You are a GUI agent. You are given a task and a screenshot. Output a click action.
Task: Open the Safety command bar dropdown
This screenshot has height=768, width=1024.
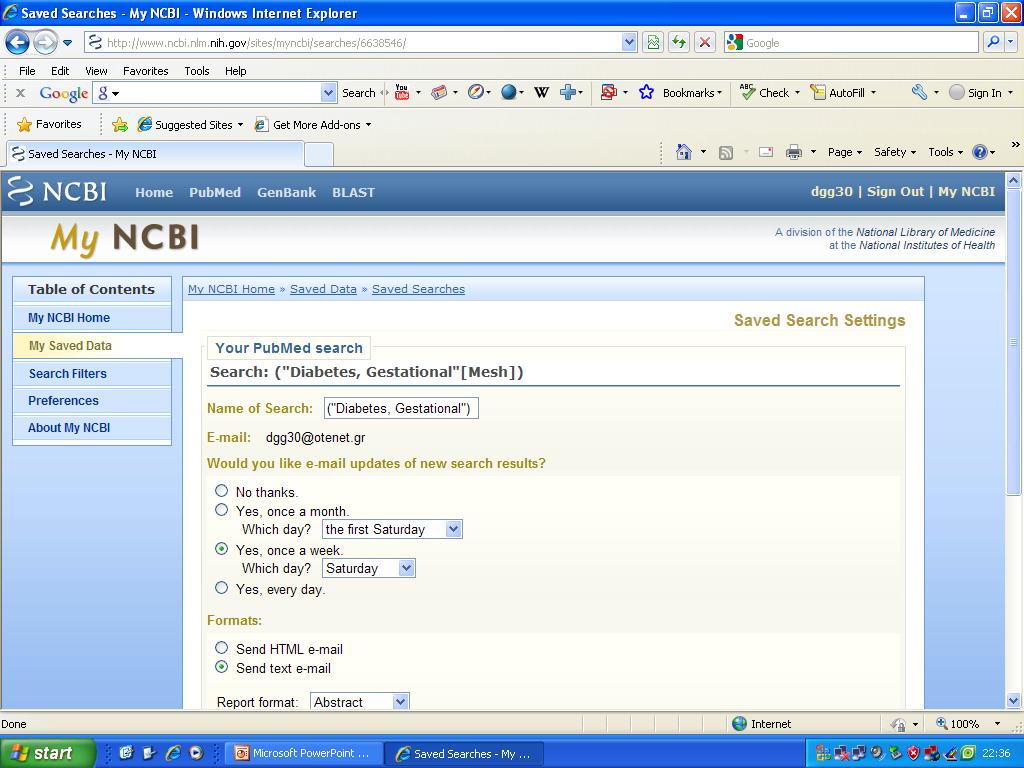(x=895, y=152)
